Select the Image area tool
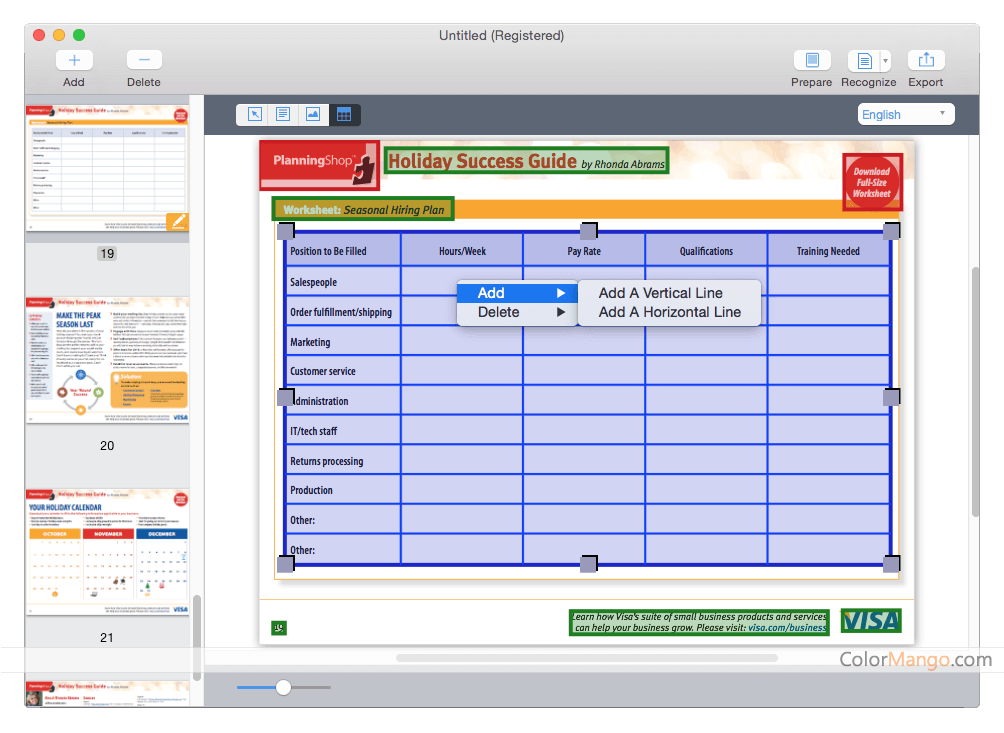The image size is (1004, 733). [314, 114]
